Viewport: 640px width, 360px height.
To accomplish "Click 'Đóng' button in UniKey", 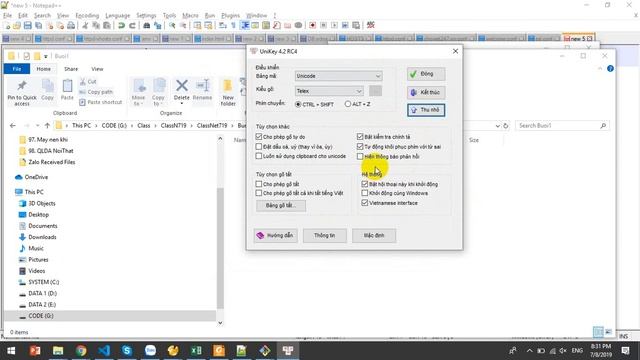I will [426, 74].
